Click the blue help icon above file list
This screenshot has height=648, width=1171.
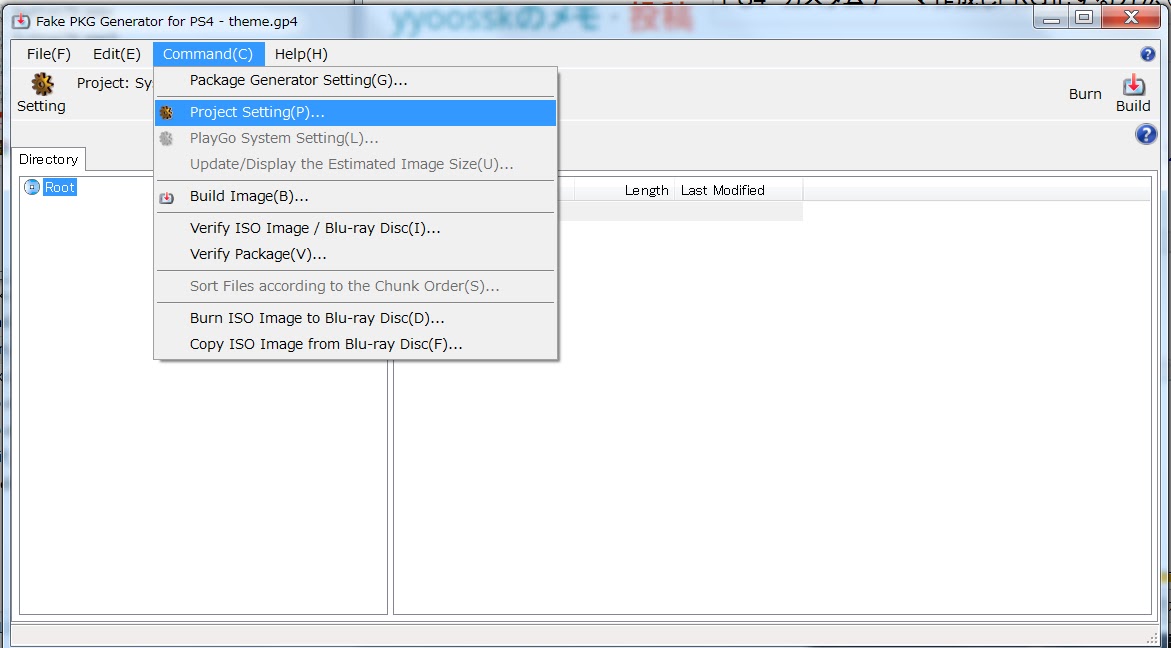1146,134
